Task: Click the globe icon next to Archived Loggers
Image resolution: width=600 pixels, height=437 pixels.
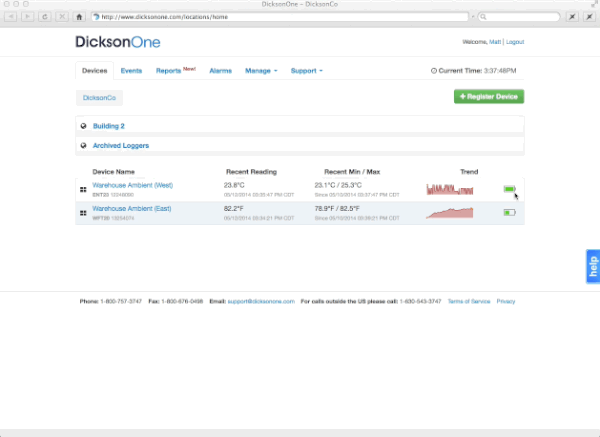Action: coord(83,145)
